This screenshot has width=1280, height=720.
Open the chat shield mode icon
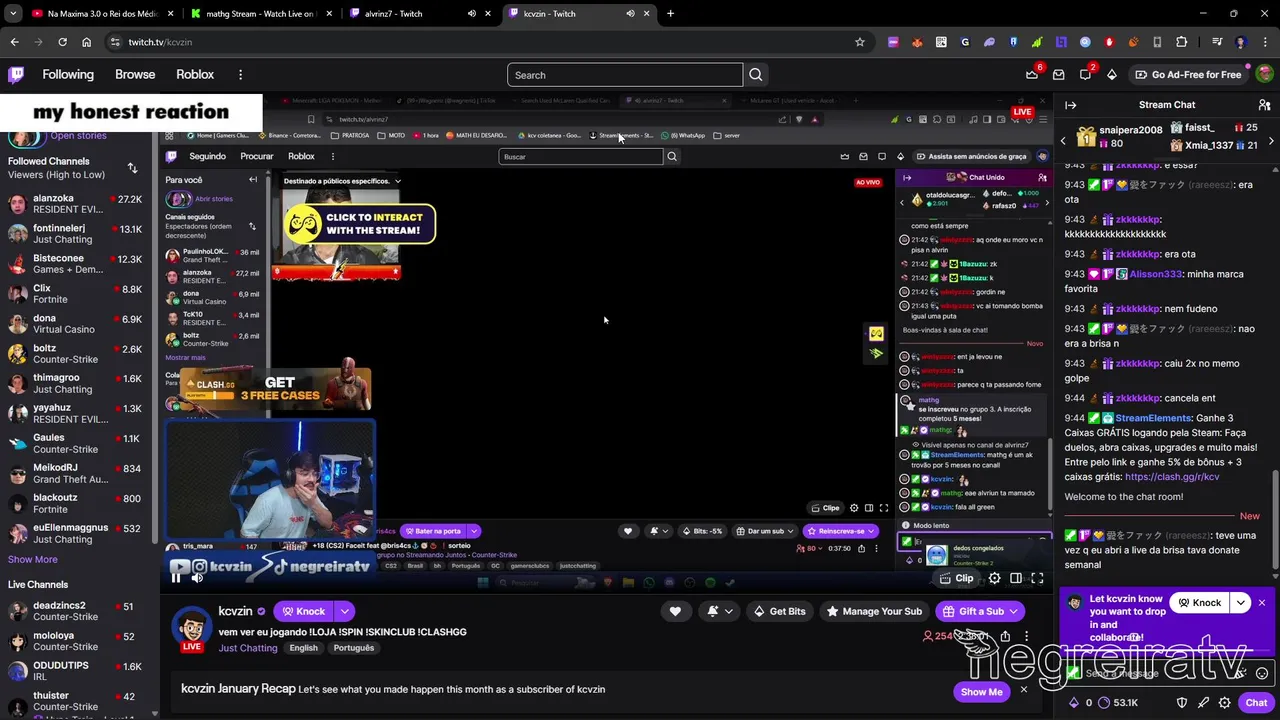pyautogui.click(x=1182, y=703)
